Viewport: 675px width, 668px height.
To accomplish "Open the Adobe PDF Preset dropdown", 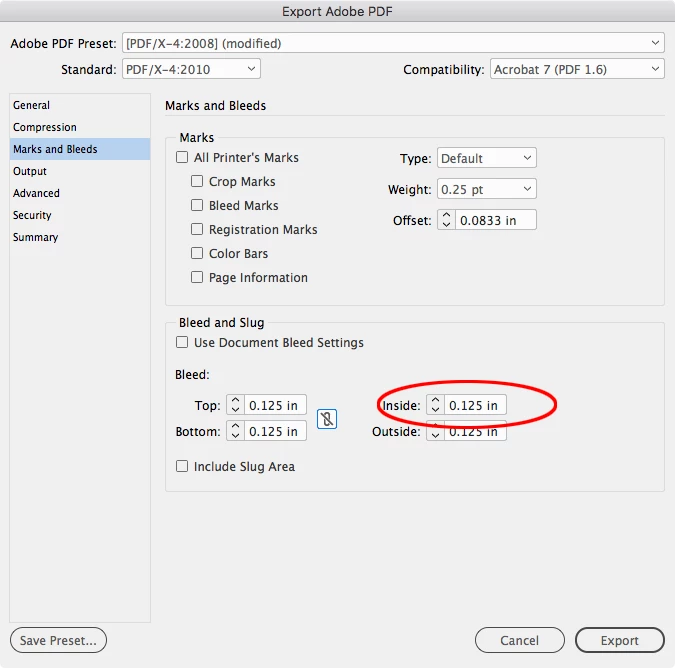I will [x=393, y=43].
